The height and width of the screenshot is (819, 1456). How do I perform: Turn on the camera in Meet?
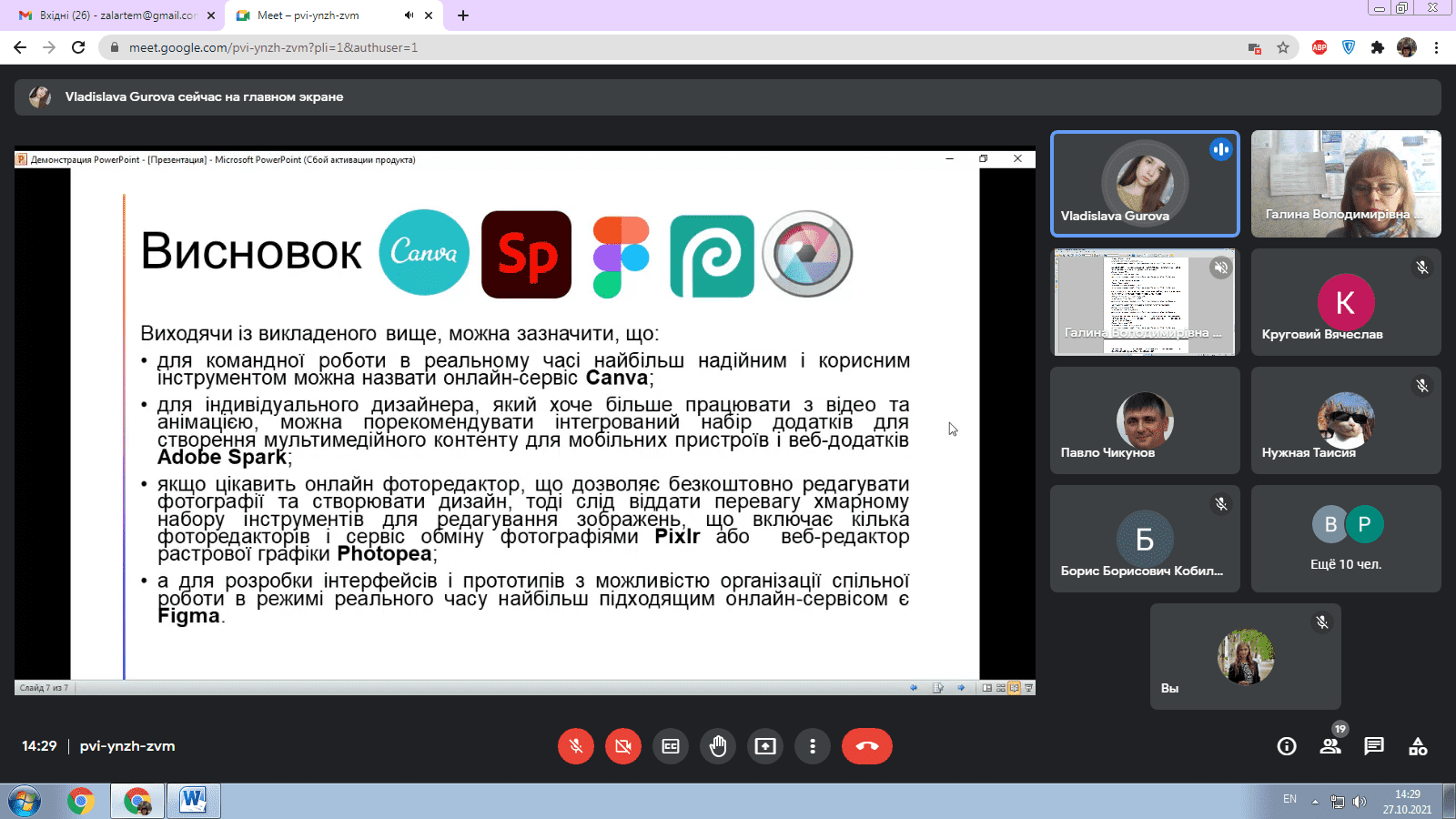pos(623,746)
